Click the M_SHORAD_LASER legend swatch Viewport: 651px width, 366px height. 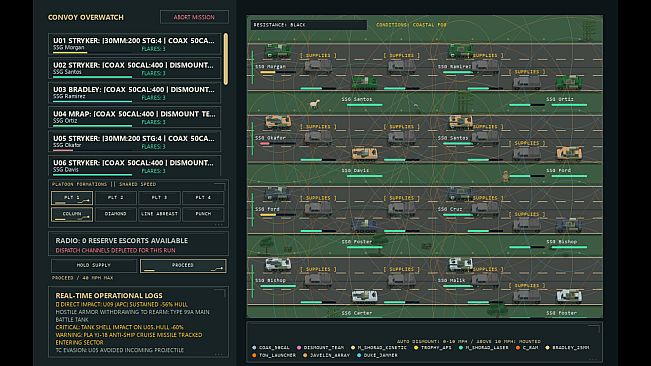coord(460,348)
